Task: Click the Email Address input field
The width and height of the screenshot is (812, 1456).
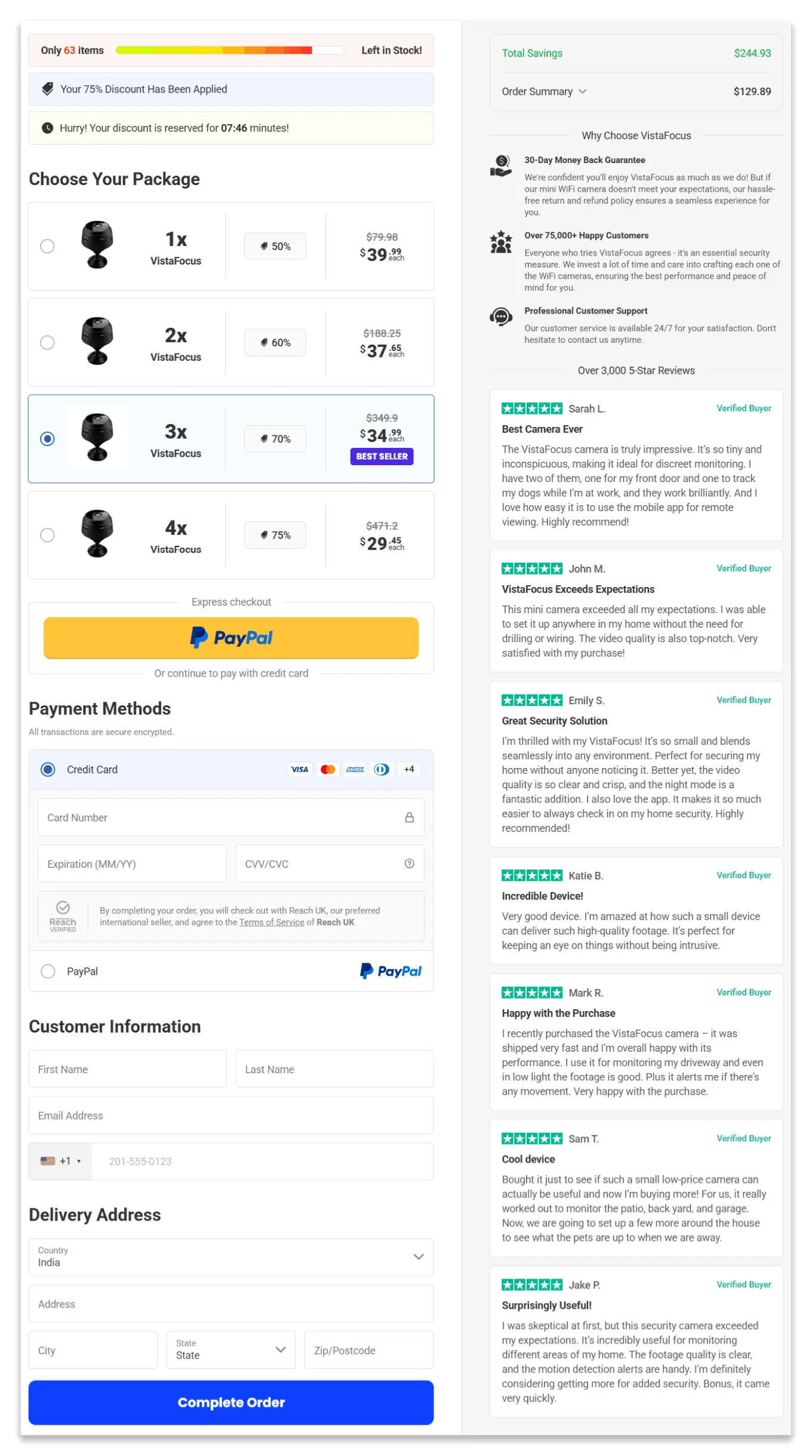Action: click(231, 1115)
